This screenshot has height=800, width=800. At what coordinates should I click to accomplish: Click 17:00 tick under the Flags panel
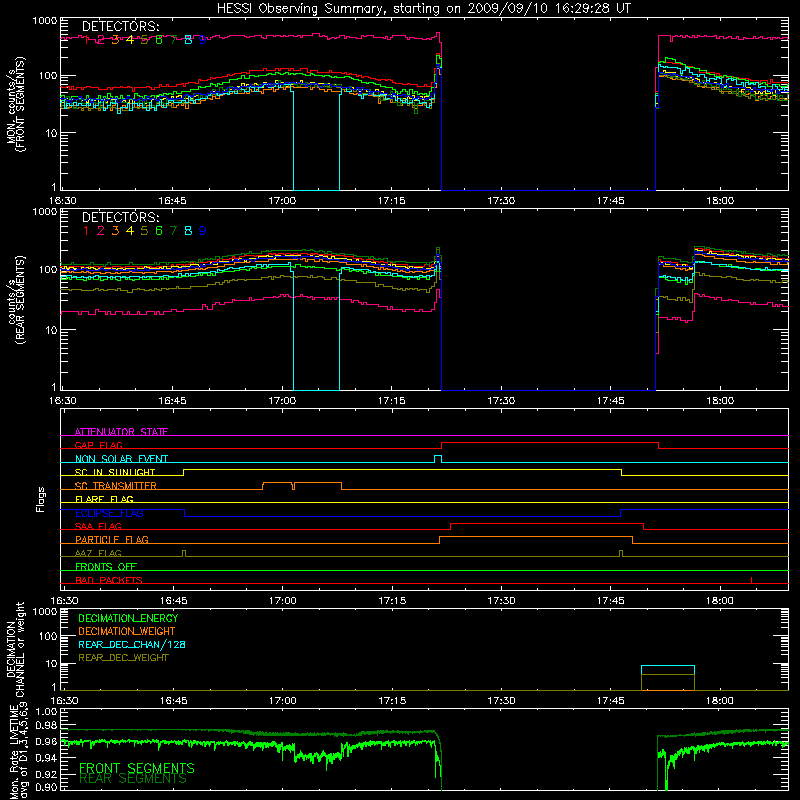(283, 601)
